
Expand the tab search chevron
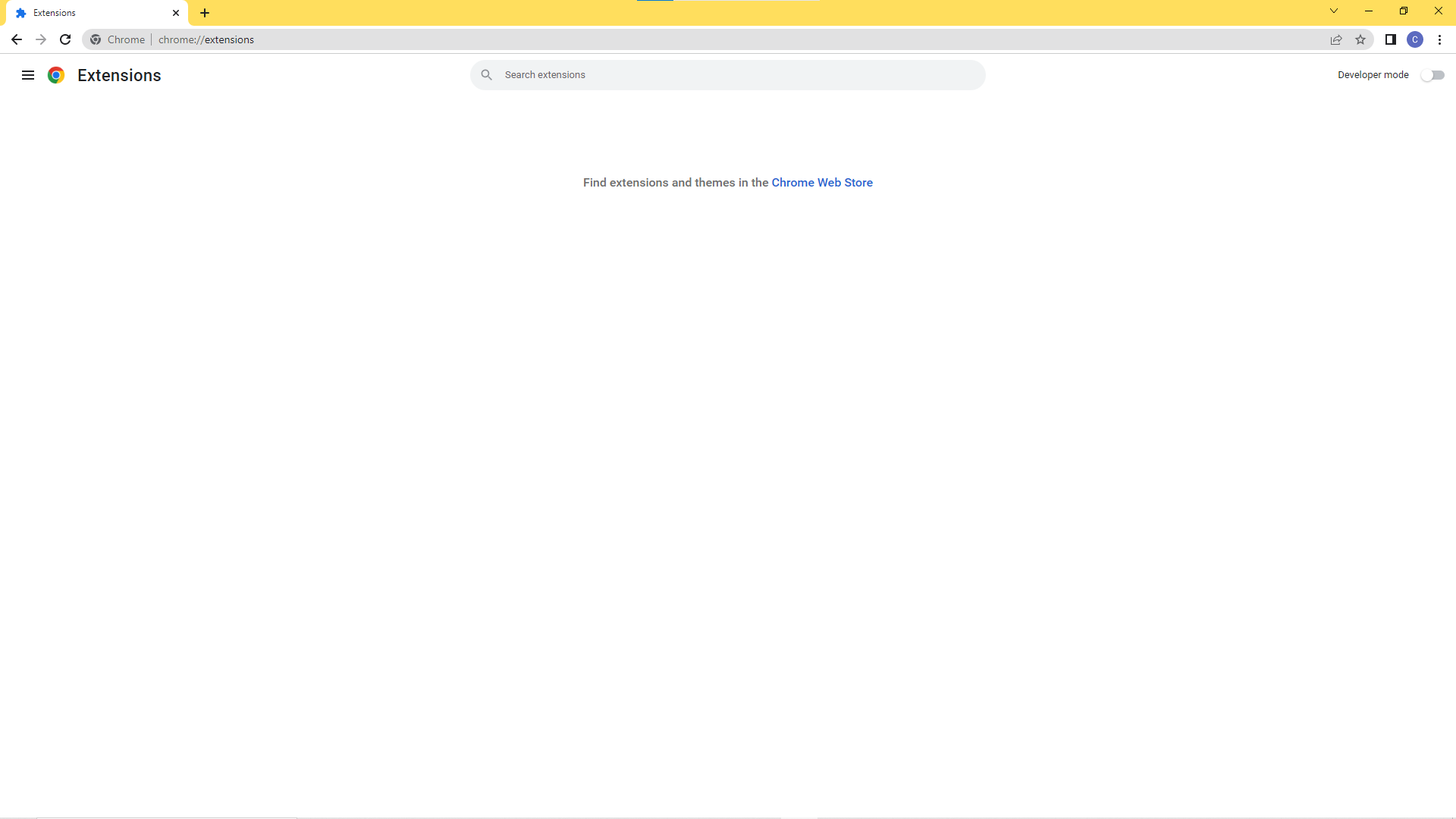(x=1334, y=11)
